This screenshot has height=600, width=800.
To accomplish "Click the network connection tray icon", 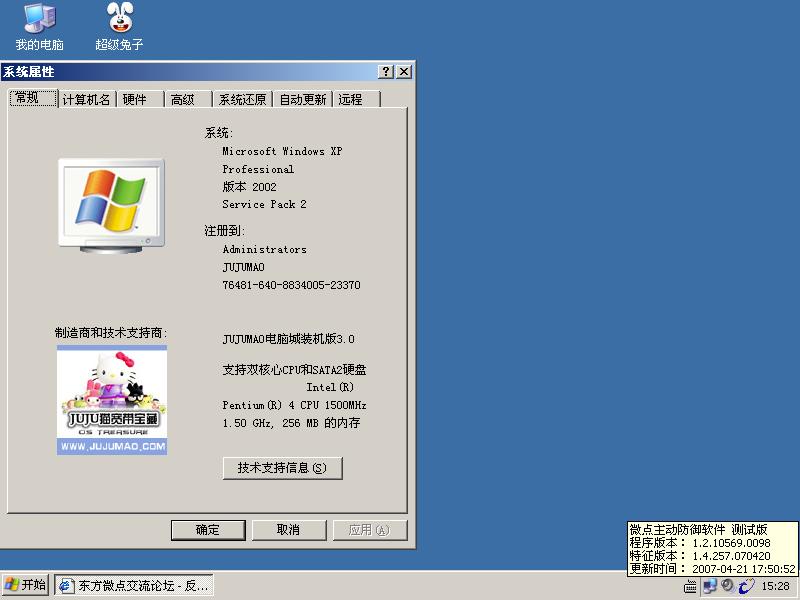I will pyautogui.click(x=709, y=586).
